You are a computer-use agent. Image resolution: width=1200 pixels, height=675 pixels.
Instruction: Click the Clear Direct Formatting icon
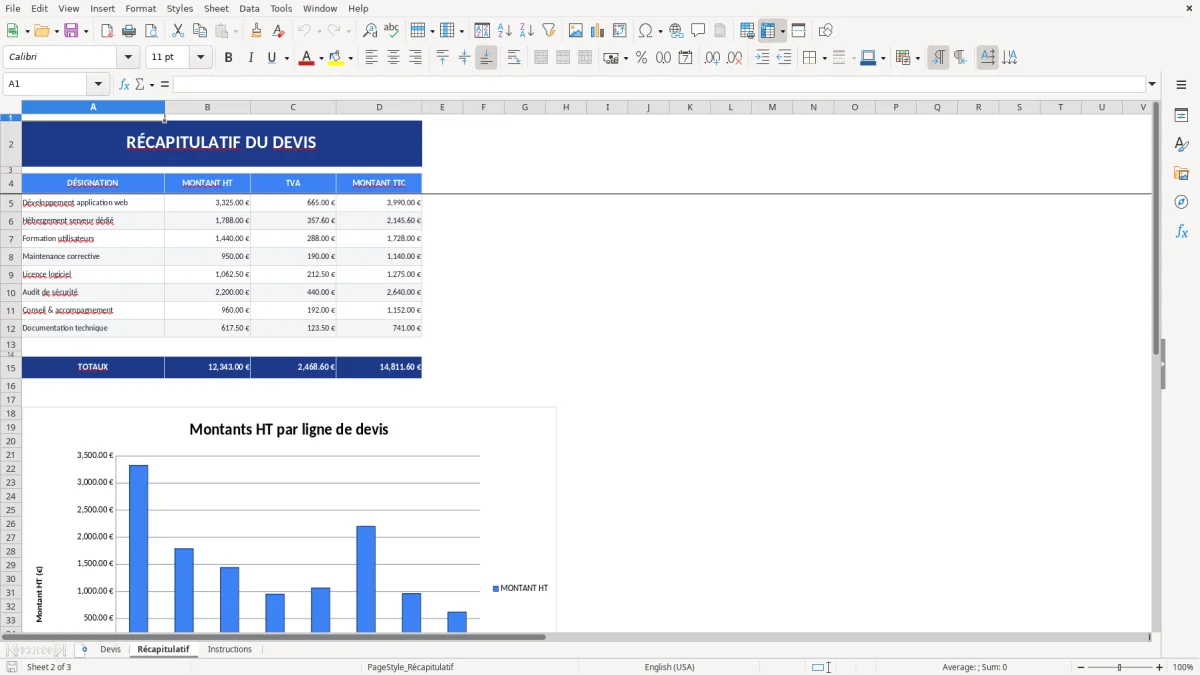[279, 31]
